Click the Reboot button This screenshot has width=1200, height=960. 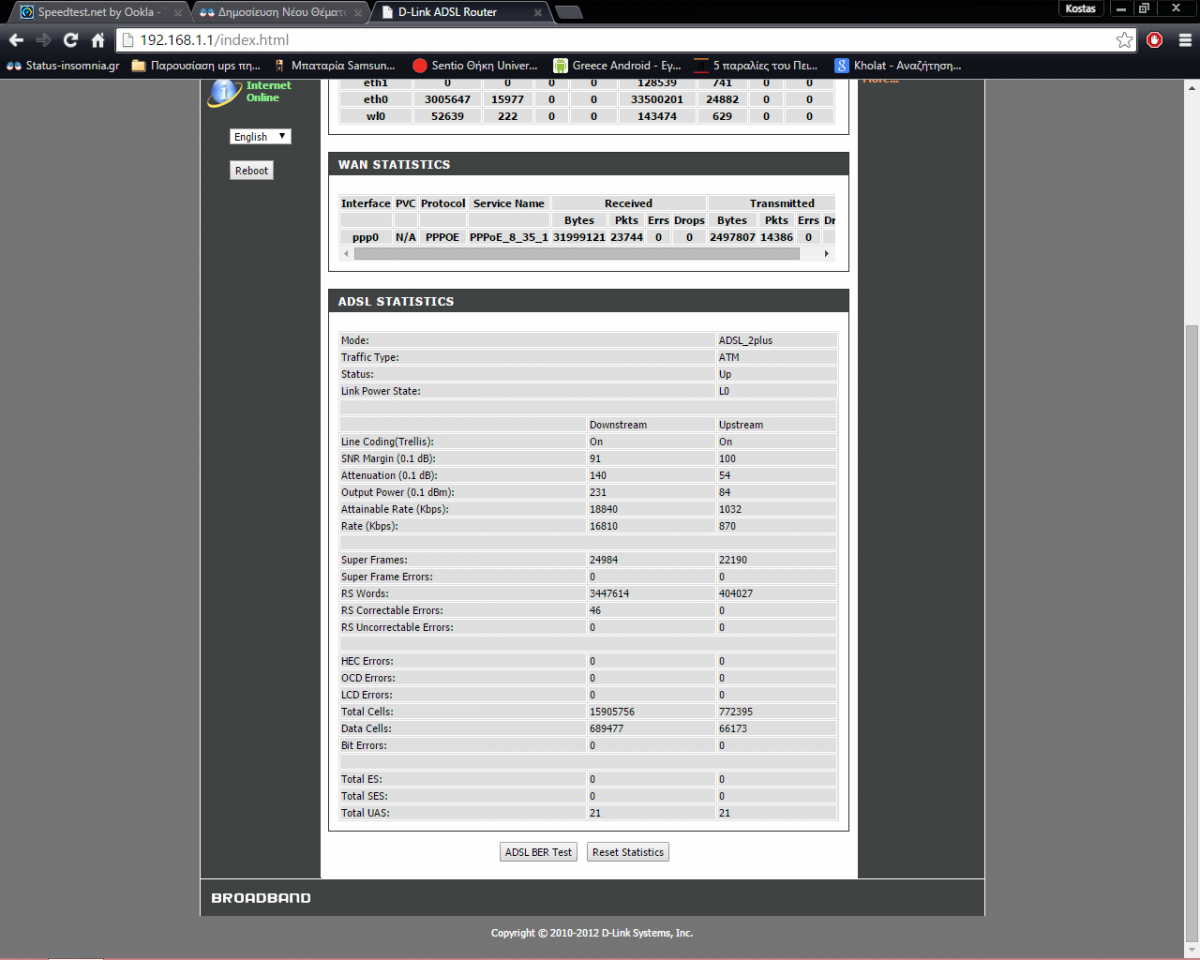(x=251, y=170)
